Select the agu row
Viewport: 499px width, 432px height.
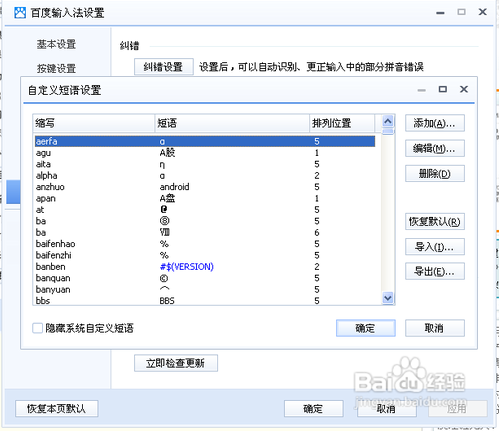(x=205, y=153)
